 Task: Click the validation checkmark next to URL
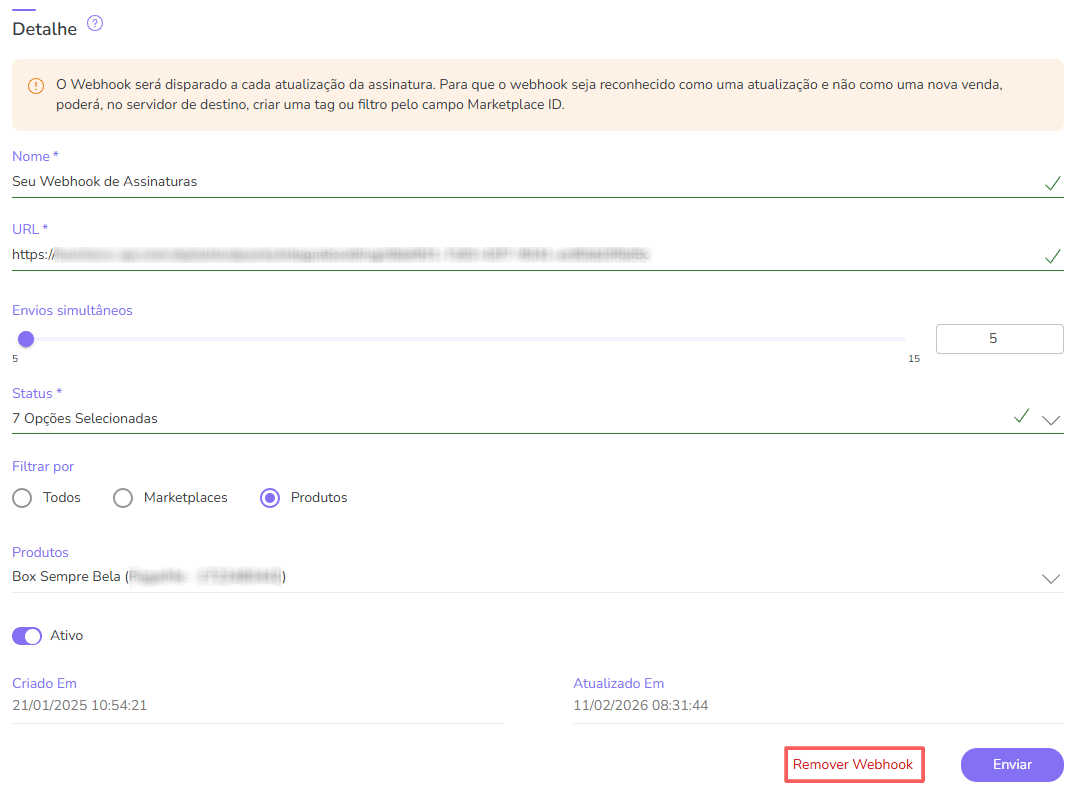1052,256
